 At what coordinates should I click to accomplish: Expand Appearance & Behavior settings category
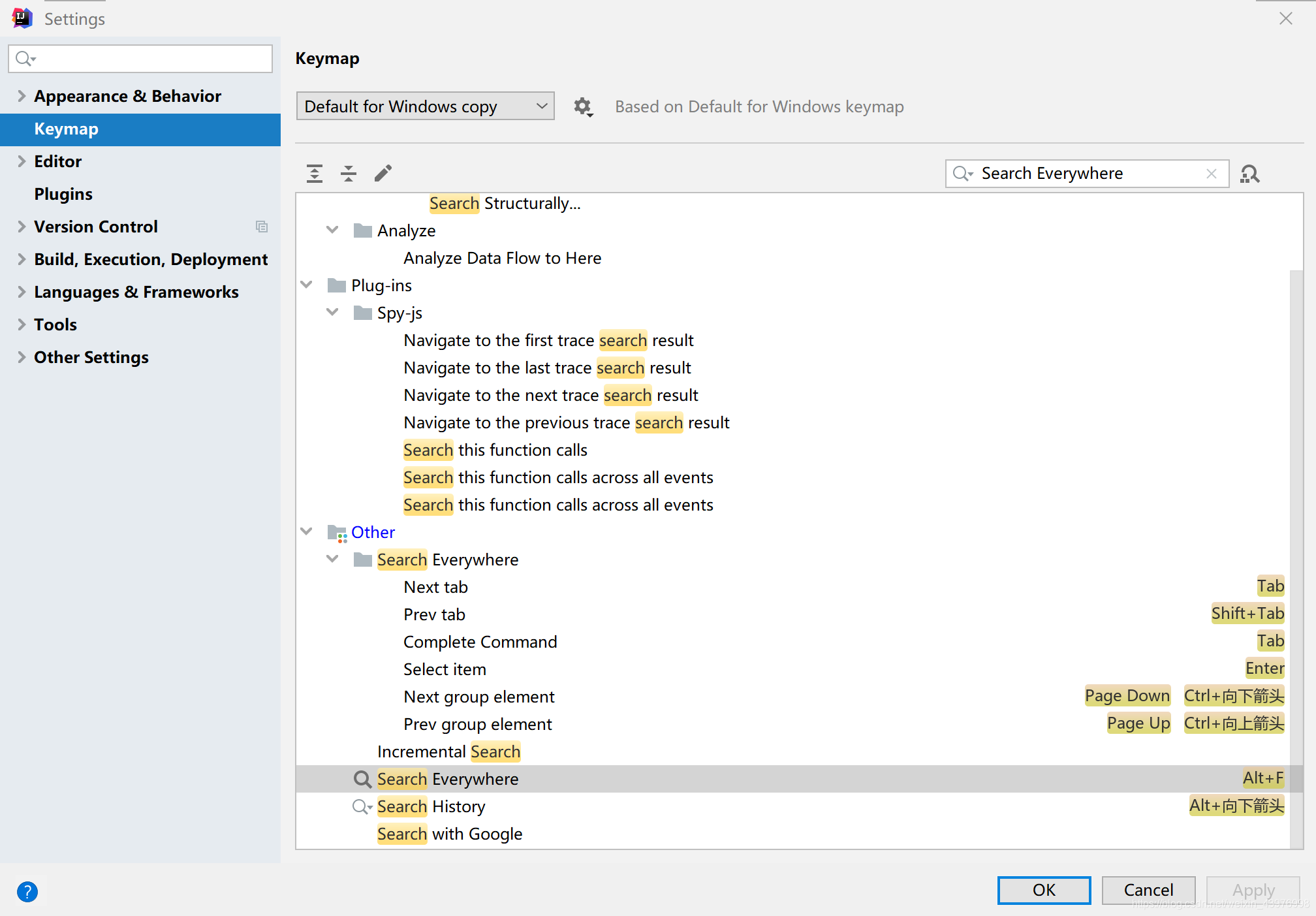[22, 96]
